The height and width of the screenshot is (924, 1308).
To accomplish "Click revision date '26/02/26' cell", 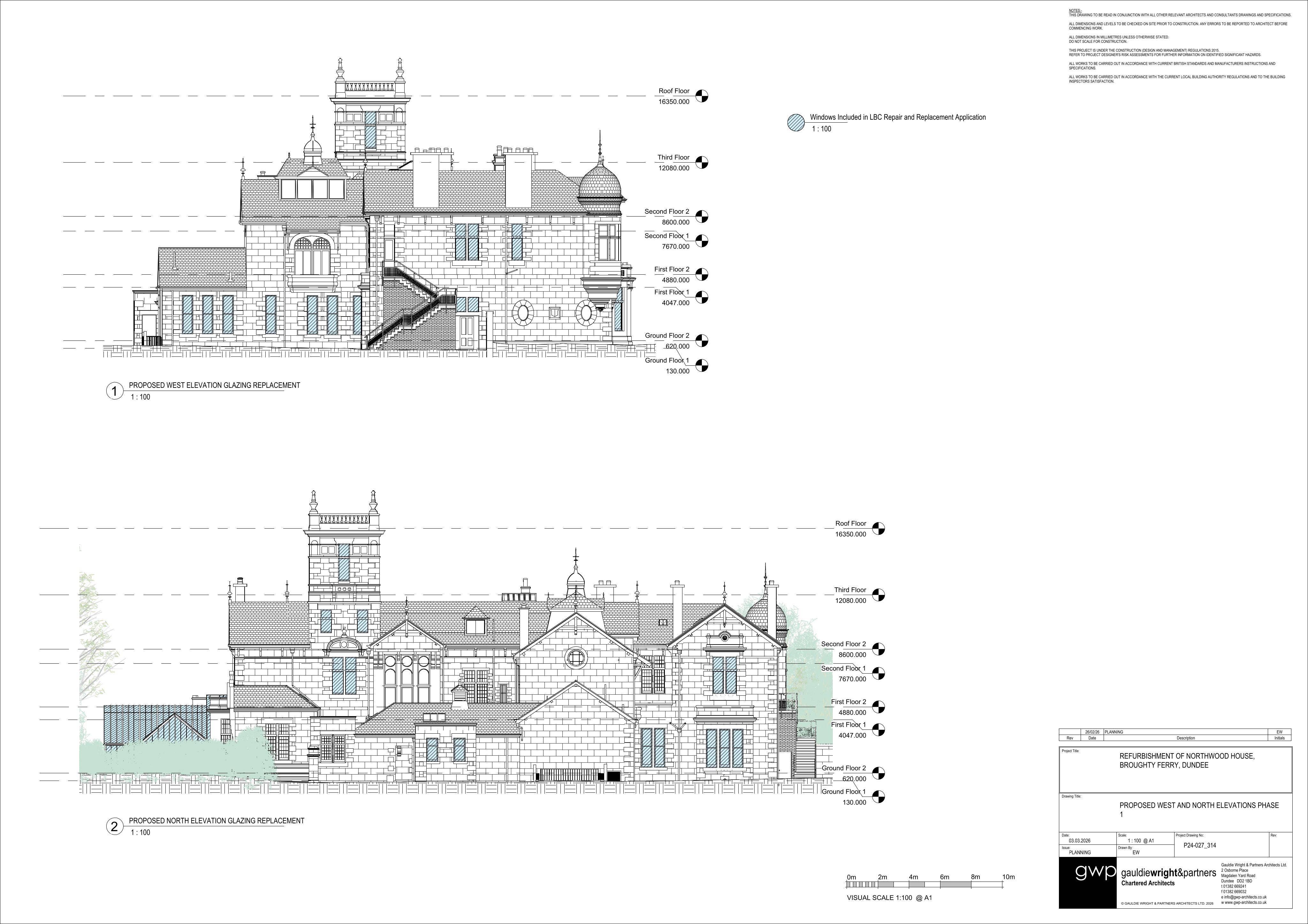I will coord(1091,732).
